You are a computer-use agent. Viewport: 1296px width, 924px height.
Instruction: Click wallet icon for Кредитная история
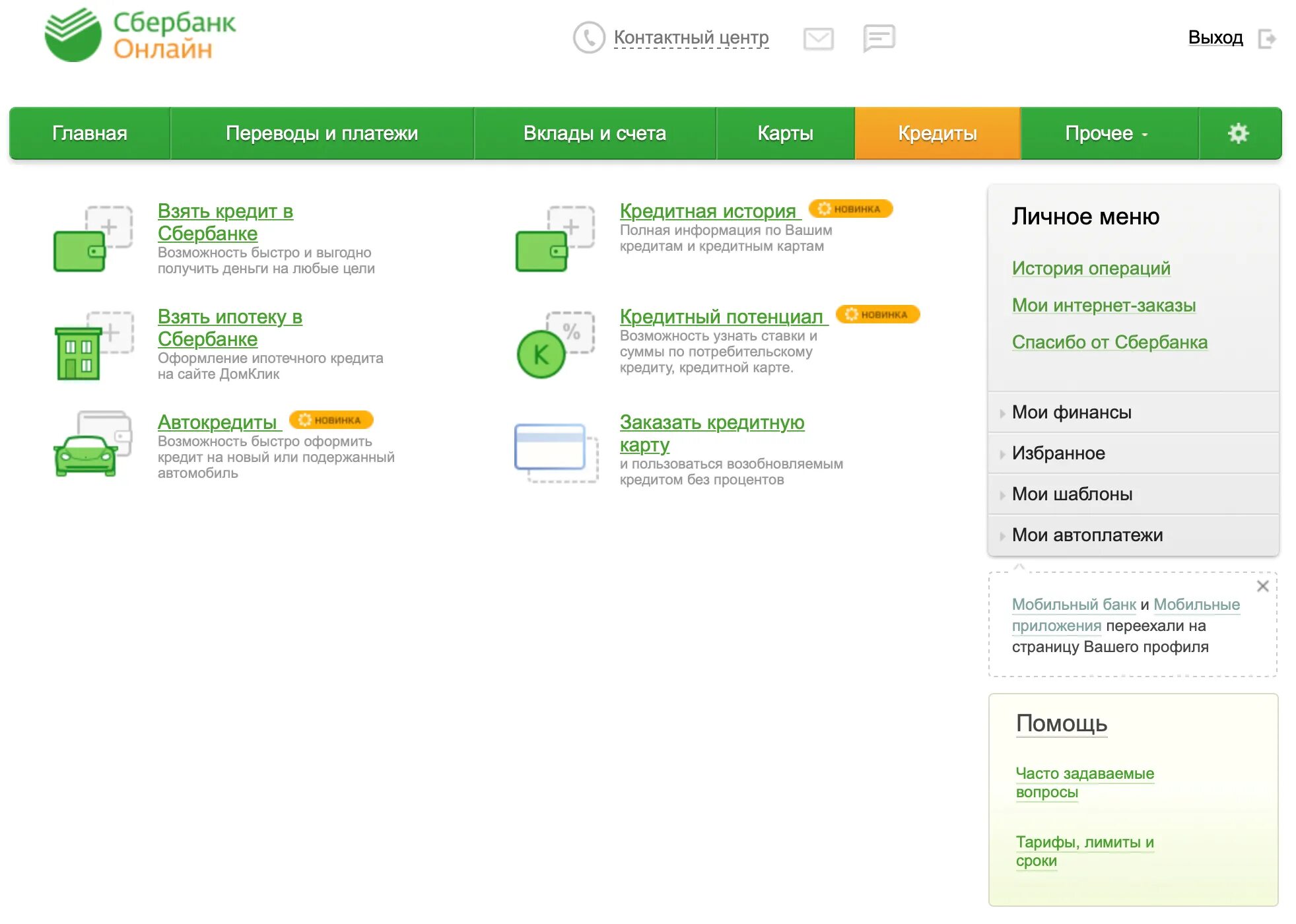pos(555,238)
